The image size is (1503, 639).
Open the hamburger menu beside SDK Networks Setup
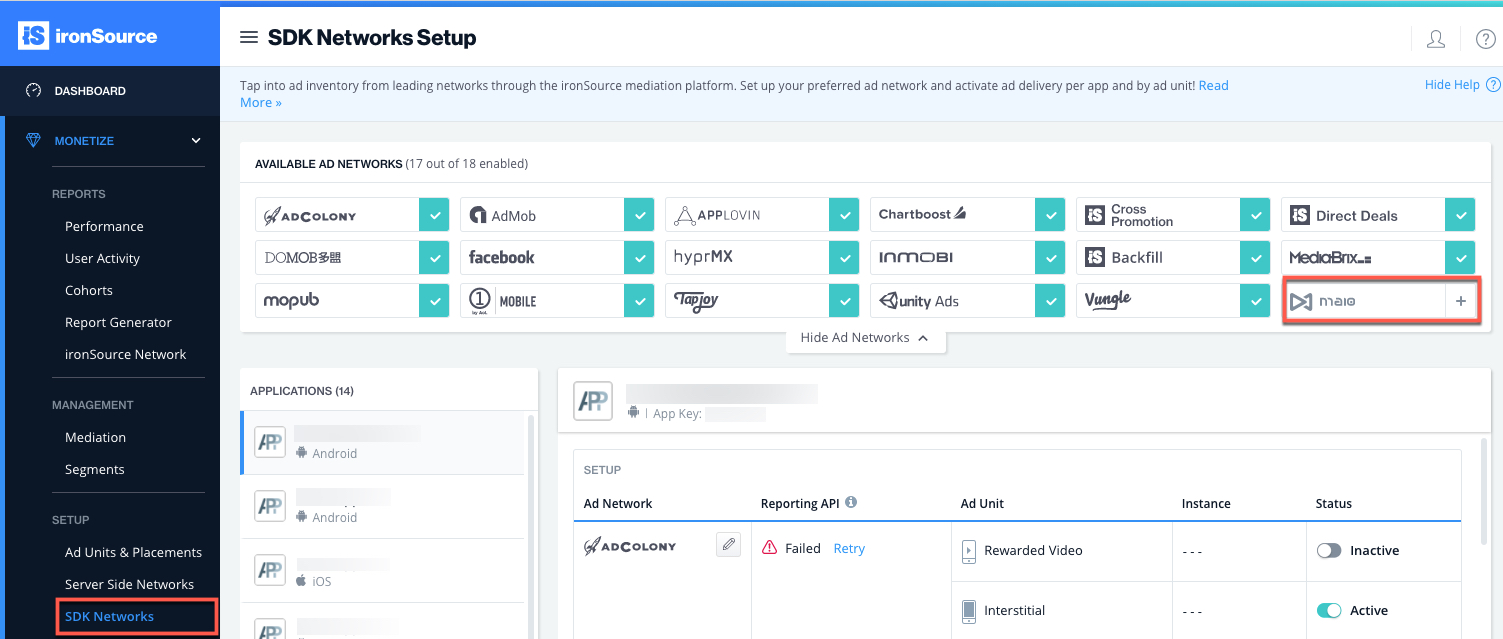coord(249,38)
